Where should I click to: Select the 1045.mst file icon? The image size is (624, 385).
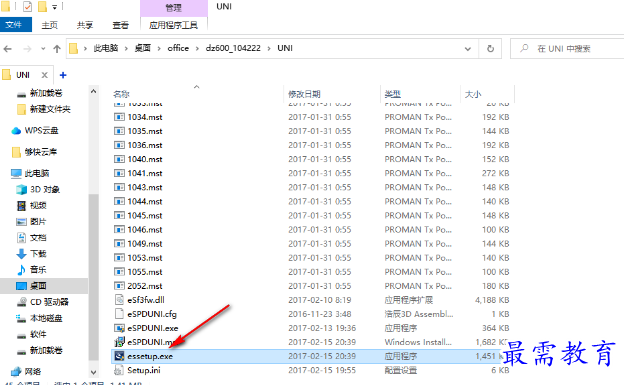click(x=119, y=215)
